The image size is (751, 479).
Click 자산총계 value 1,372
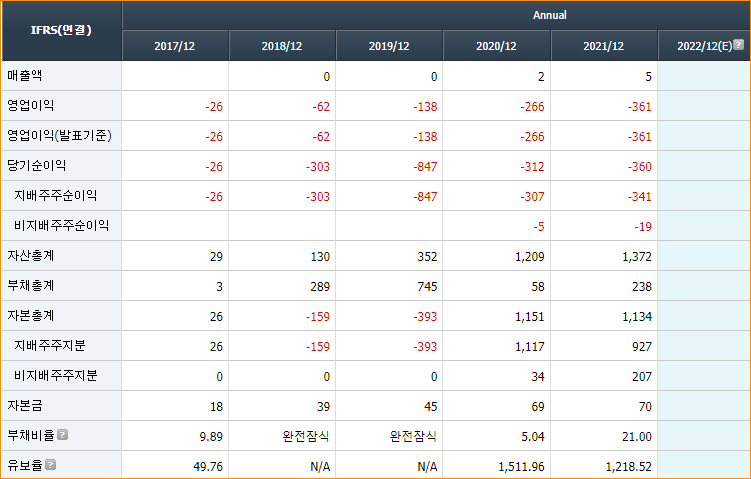coord(637,257)
